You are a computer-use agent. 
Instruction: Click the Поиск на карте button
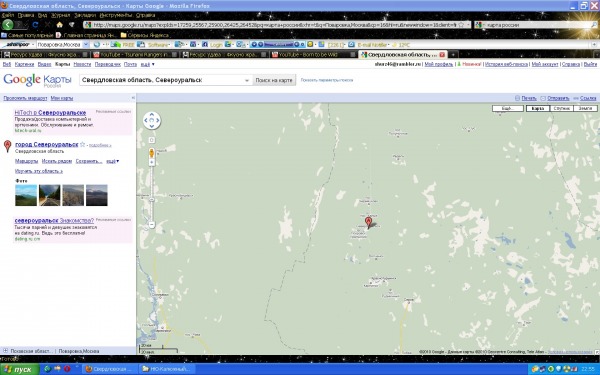tap(274, 80)
